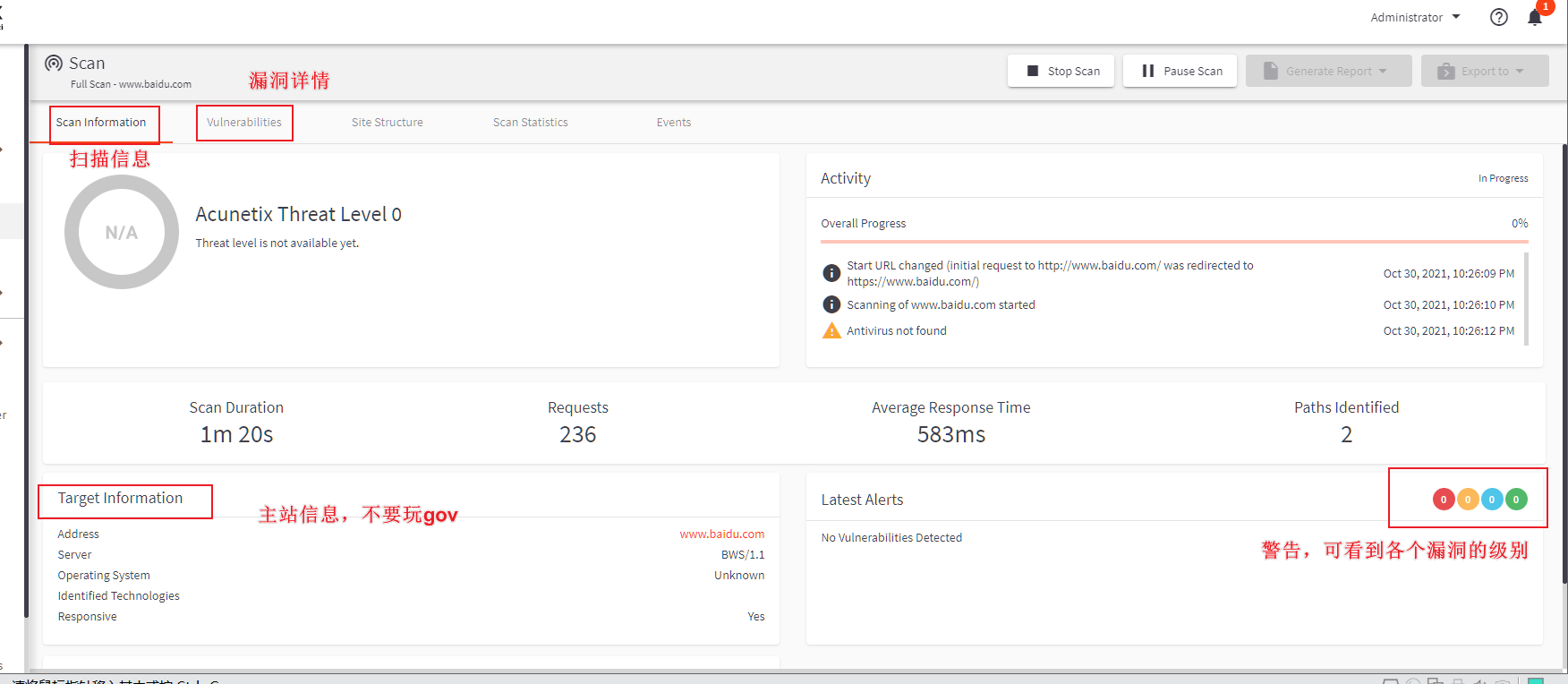The width and height of the screenshot is (1568, 684).
Task: Open the Generate Report dropdown
Action: point(1328,71)
